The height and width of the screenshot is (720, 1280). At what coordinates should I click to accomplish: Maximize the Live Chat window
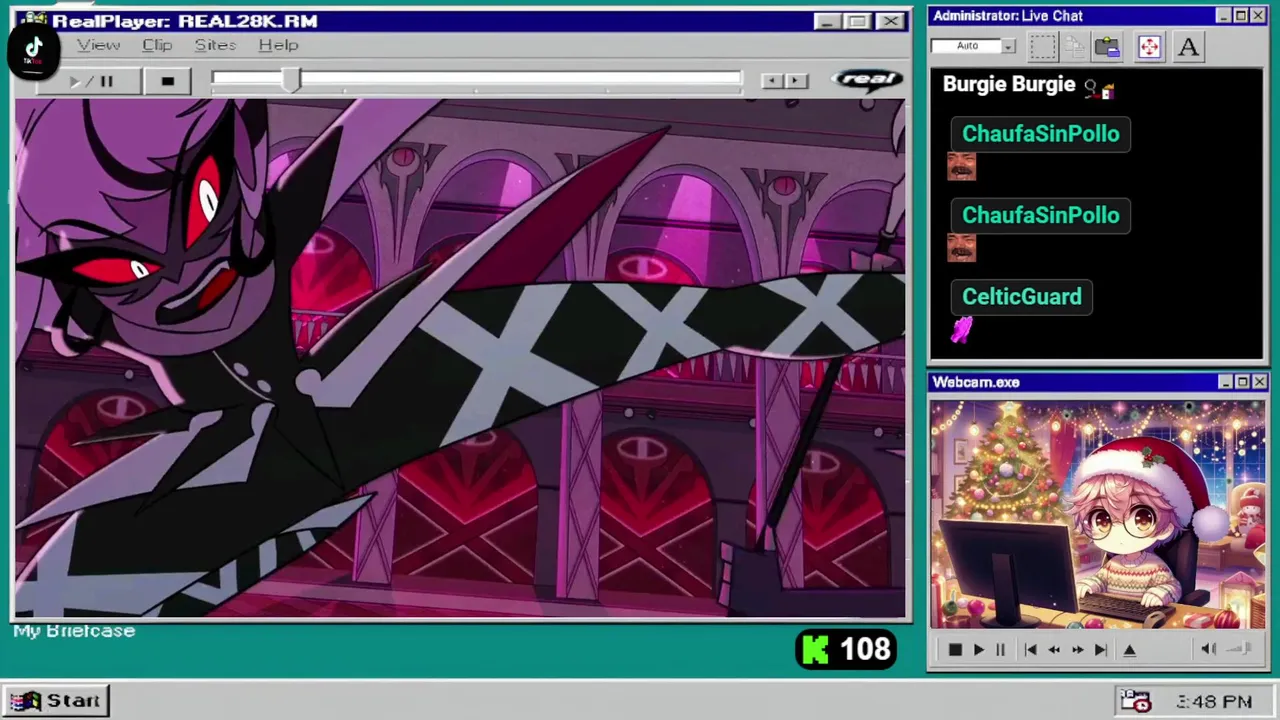click(1241, 16)
